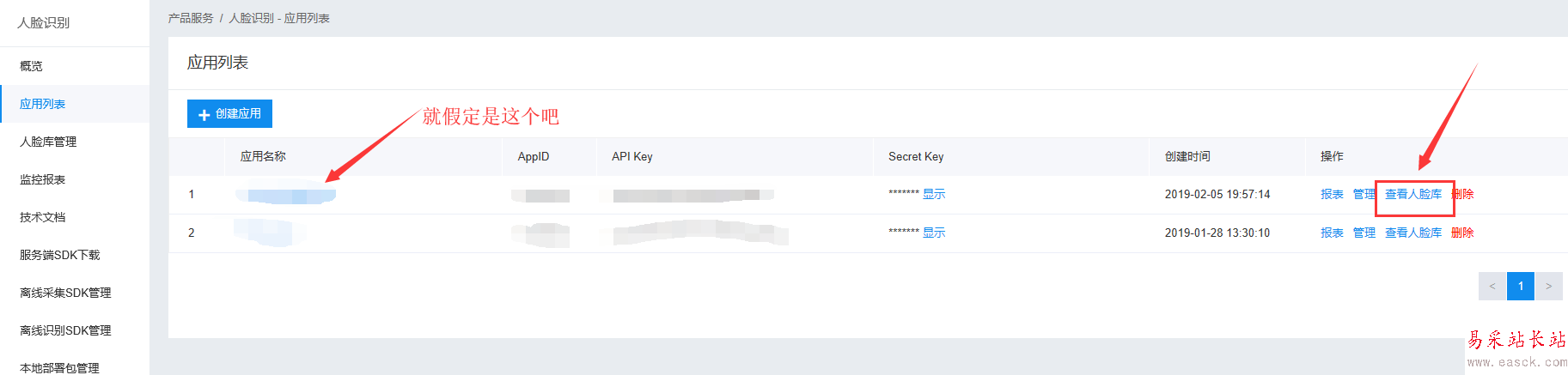Select 离线识别SDK管理 sidebar item
Image resolution: width=1568 pixels, height=375 pixels.
65,330
